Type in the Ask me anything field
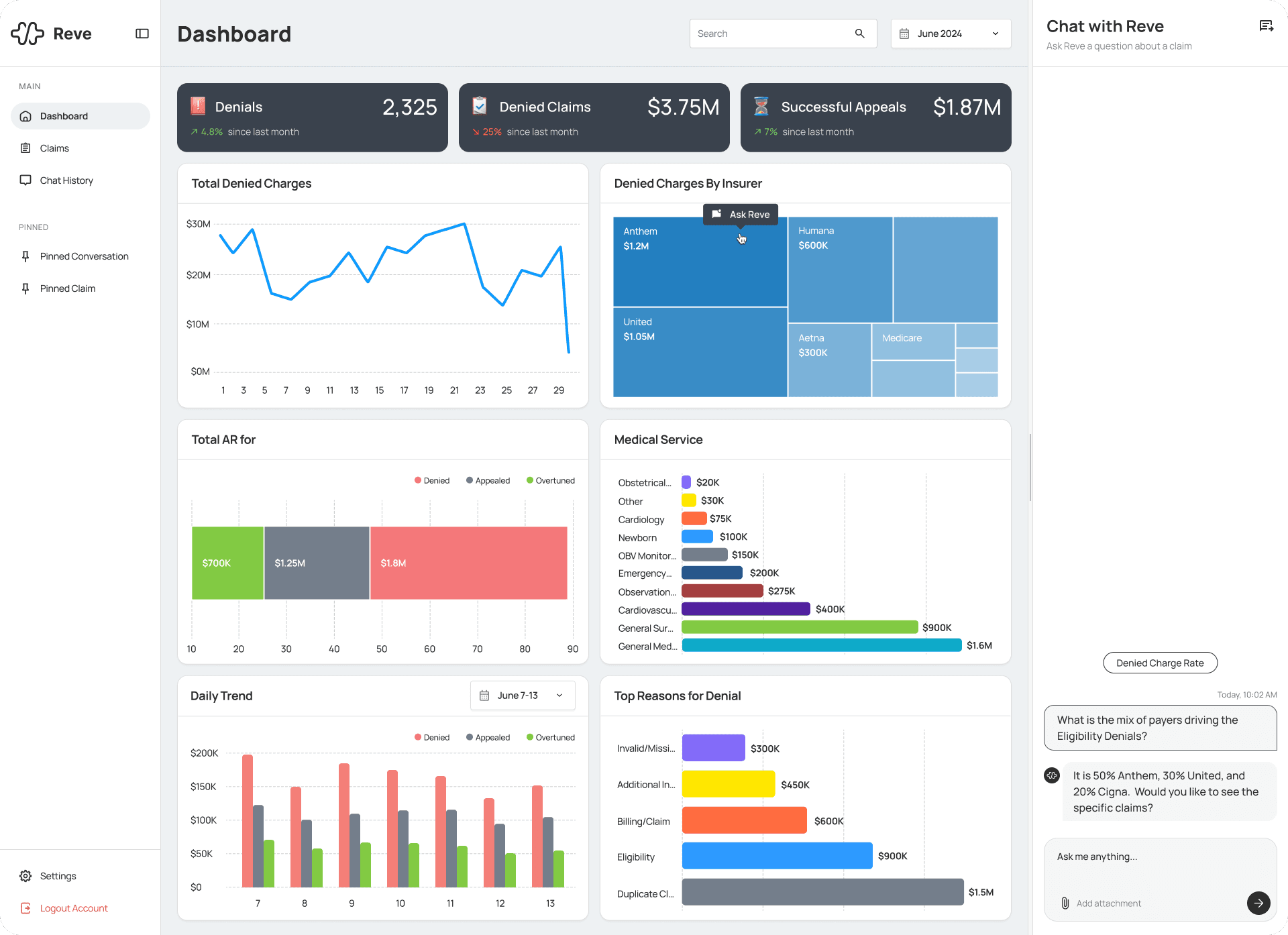 pos(1140,857)
